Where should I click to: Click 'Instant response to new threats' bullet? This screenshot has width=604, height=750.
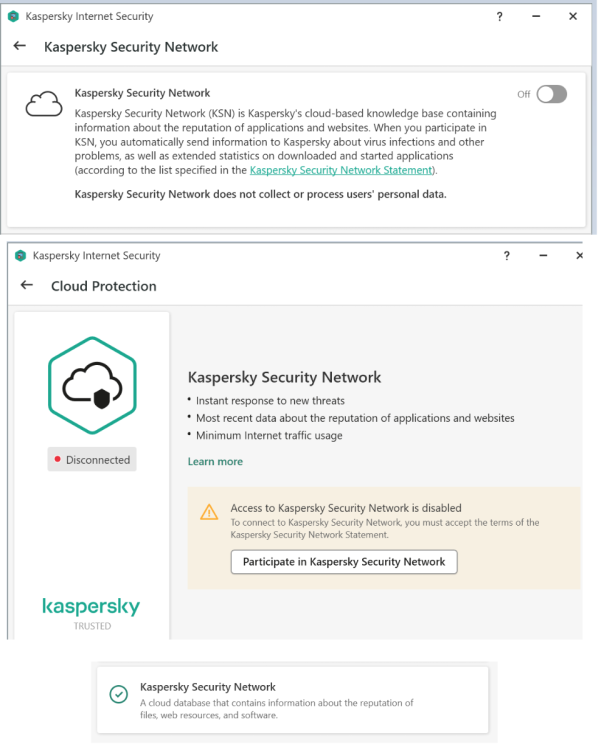pyautogui.click(x=270, y=401)
